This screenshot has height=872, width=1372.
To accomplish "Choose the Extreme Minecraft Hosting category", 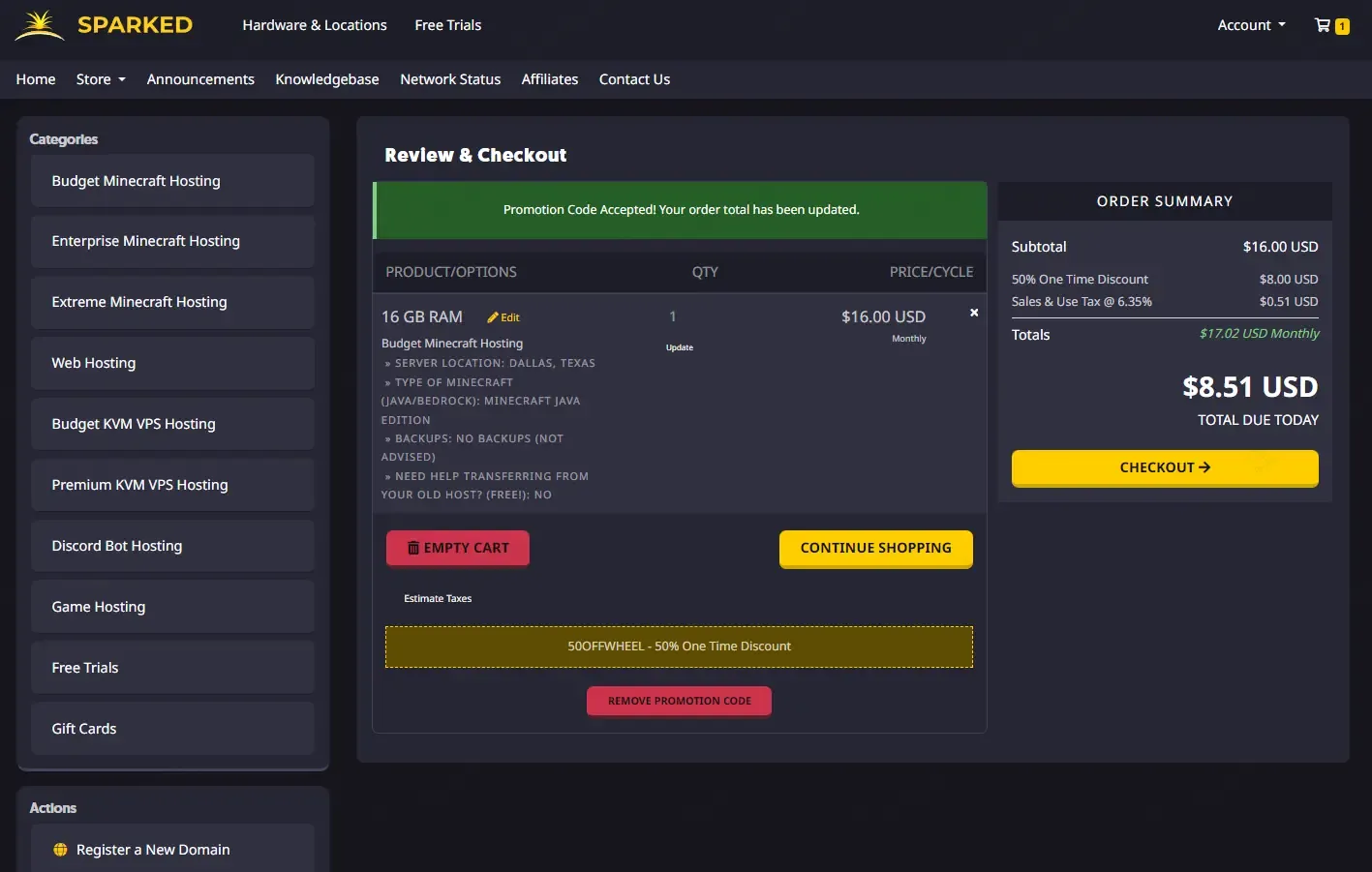I will tap(172, 302).
